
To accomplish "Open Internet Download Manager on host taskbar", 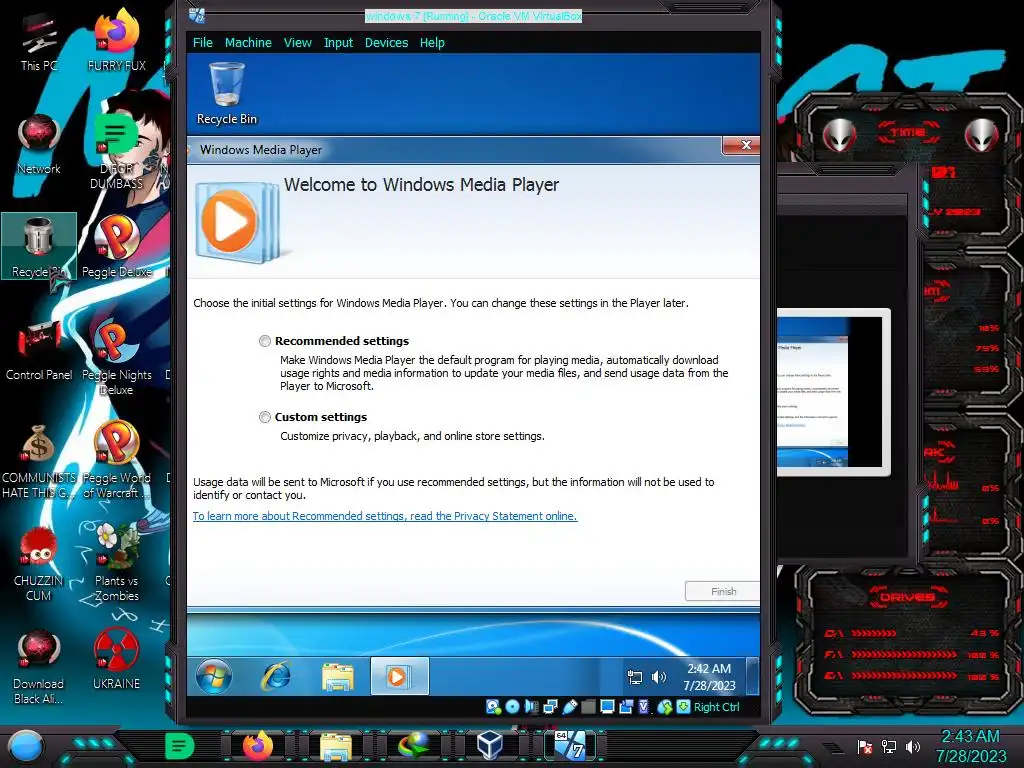I will [x=413, y=746].
